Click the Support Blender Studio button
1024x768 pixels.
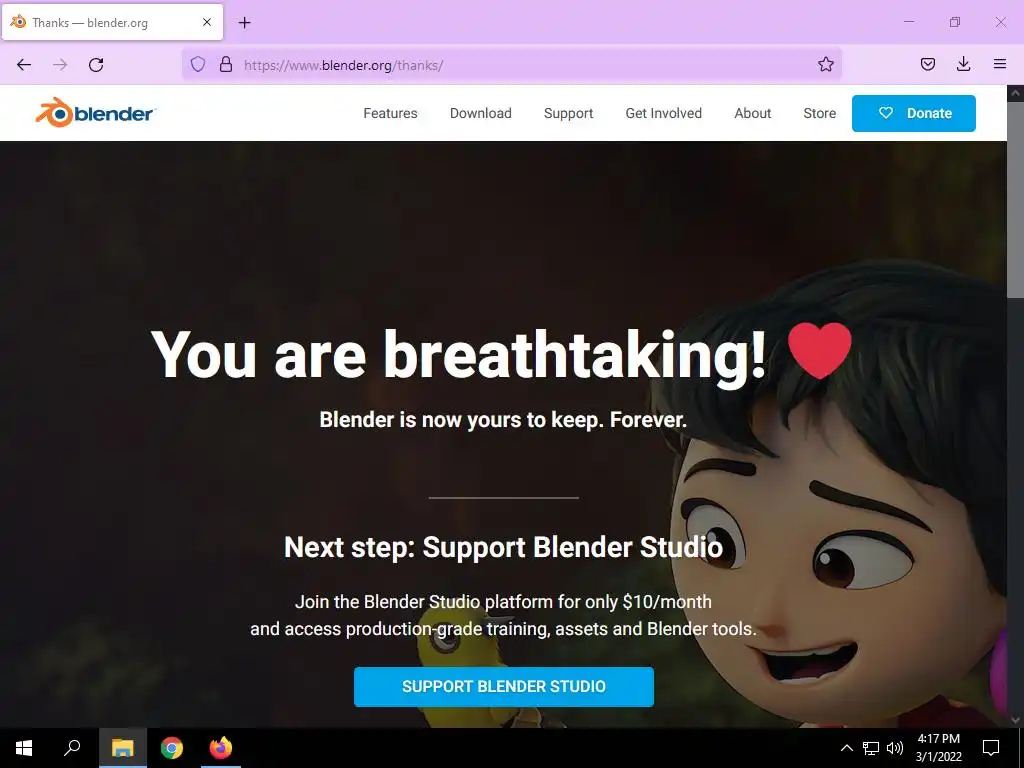click(x=504, y=686)
